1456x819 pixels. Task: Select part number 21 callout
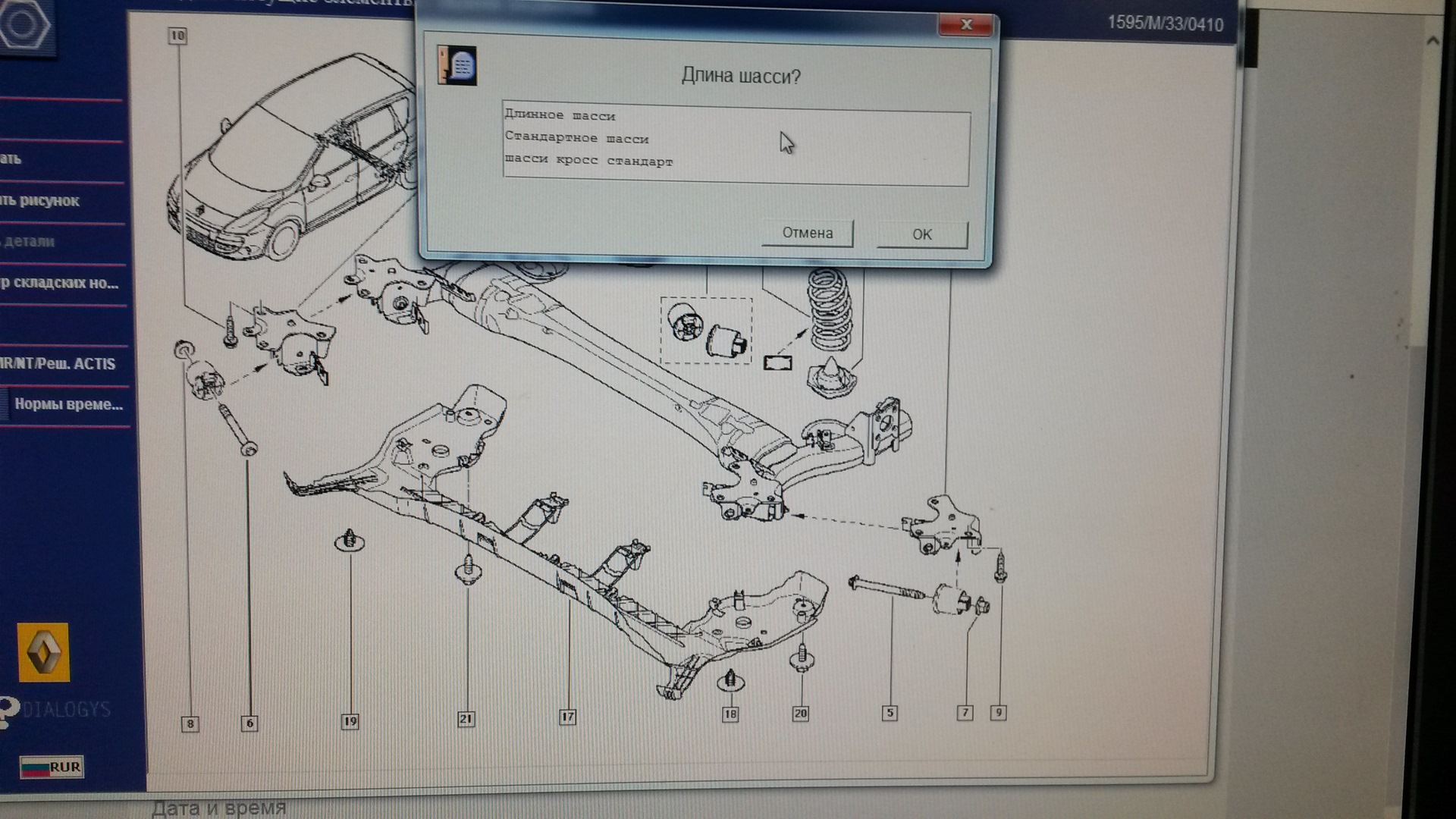click(x=466, y=719)
